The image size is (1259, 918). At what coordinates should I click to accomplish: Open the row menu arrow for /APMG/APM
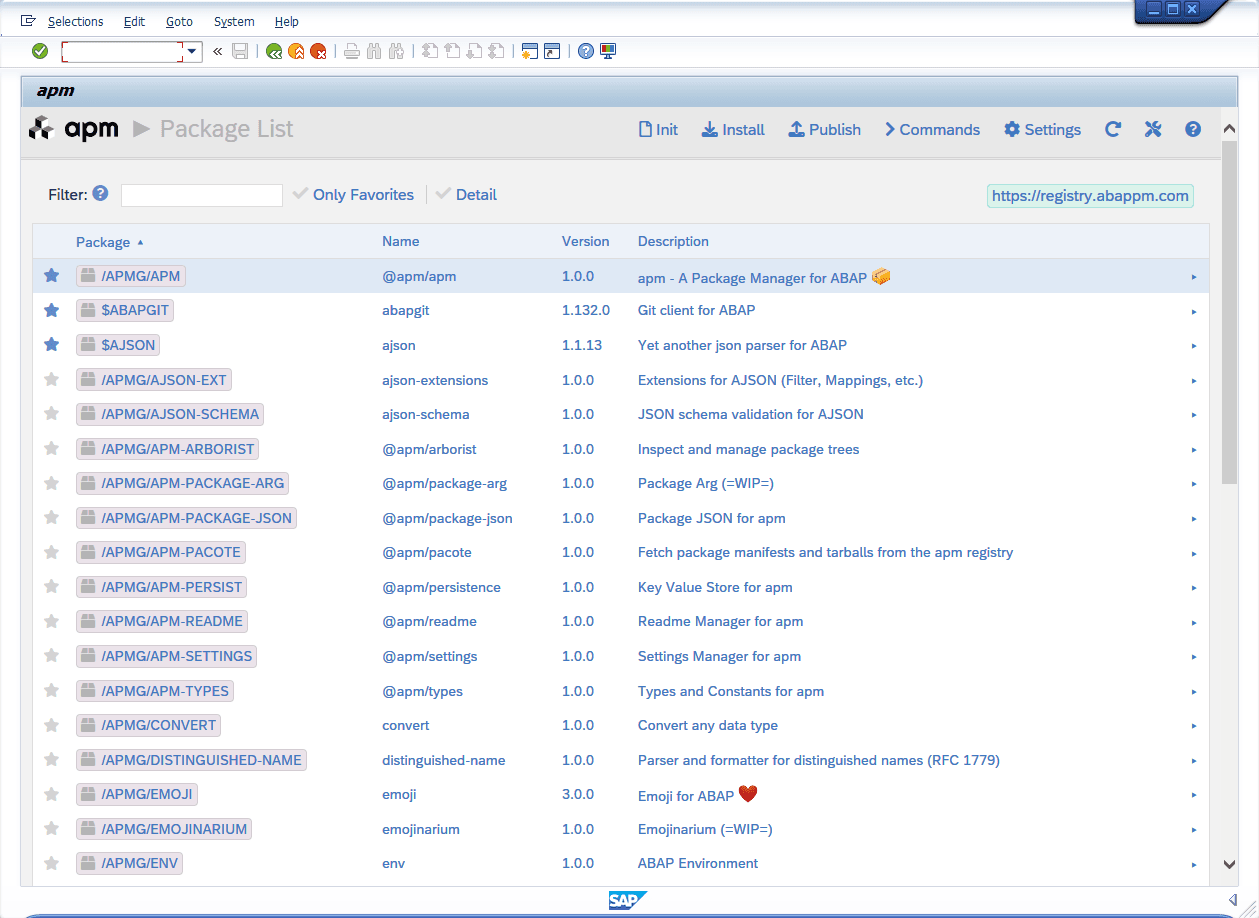click(x=1194, y=277)
